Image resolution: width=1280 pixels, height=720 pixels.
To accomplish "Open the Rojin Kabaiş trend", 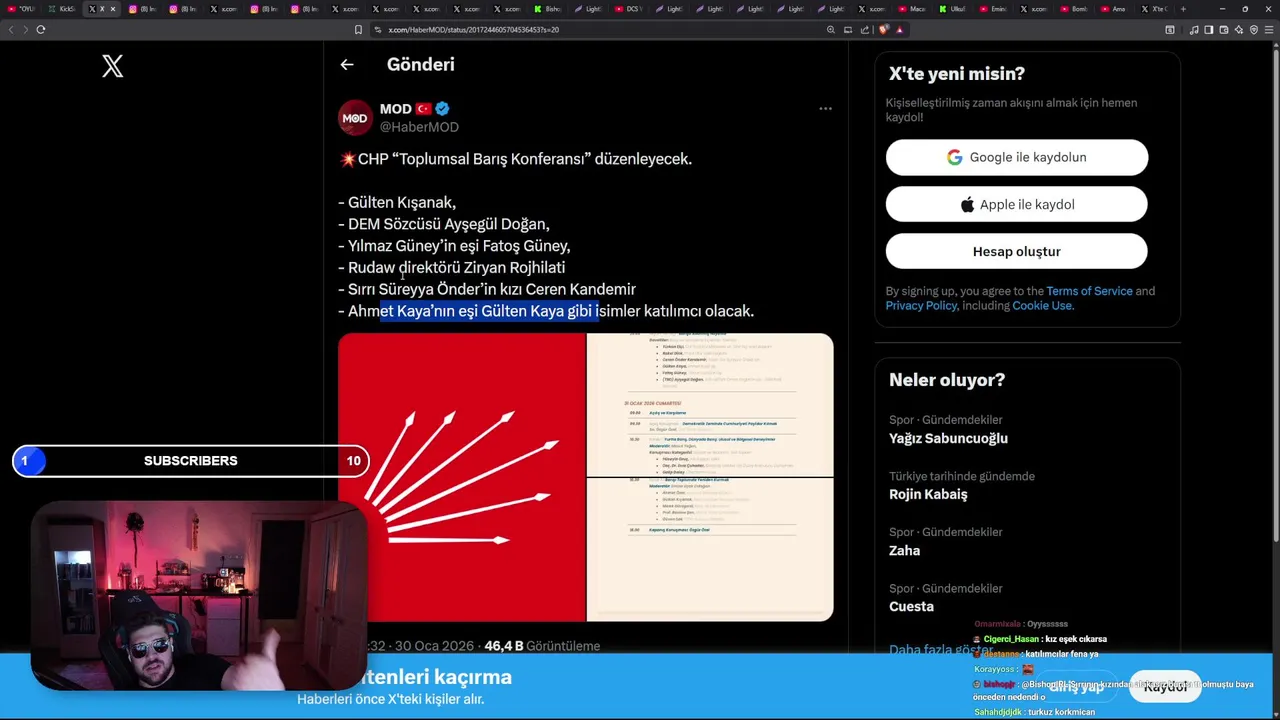I will click(928, 494).
